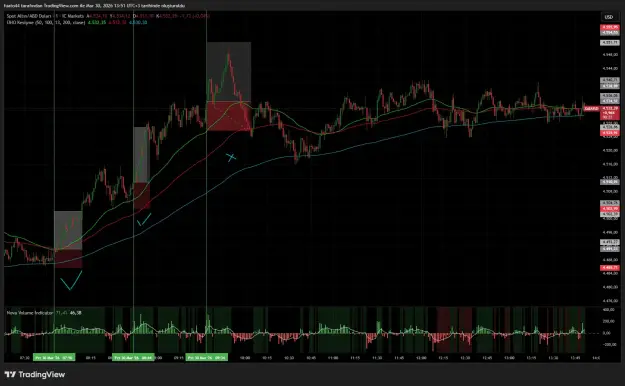625x386 pixels.
Task: Click the 07:30 time axis label
Action: [25, 358]
